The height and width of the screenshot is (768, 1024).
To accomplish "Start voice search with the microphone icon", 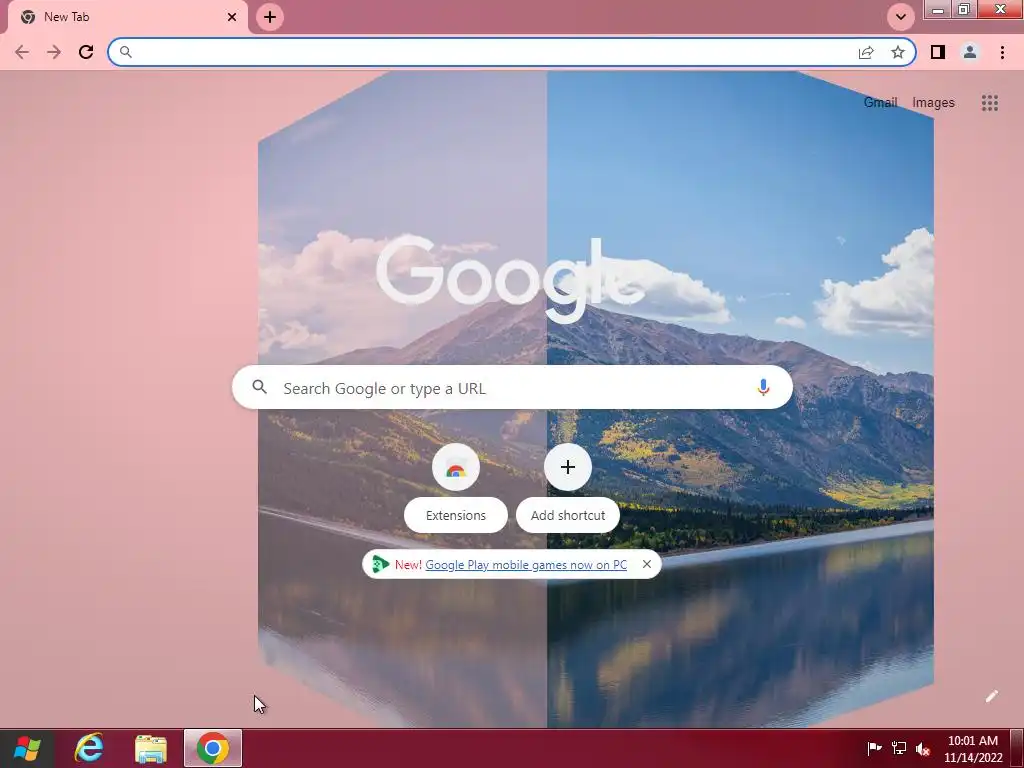I will (763, 387).
